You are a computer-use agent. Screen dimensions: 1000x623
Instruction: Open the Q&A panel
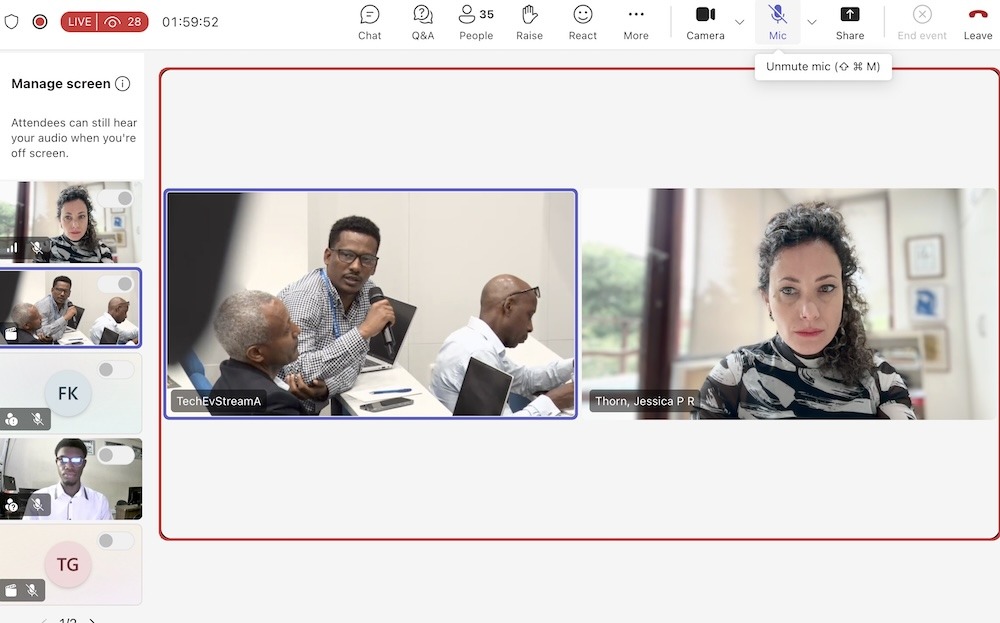click(423, 23)
